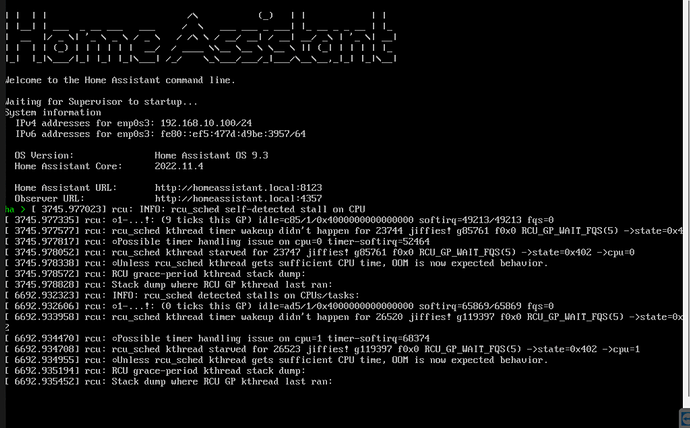690x428 pixels.
Task: Click the vertical scrollbar on right edge
Action: tap(686, 204)
